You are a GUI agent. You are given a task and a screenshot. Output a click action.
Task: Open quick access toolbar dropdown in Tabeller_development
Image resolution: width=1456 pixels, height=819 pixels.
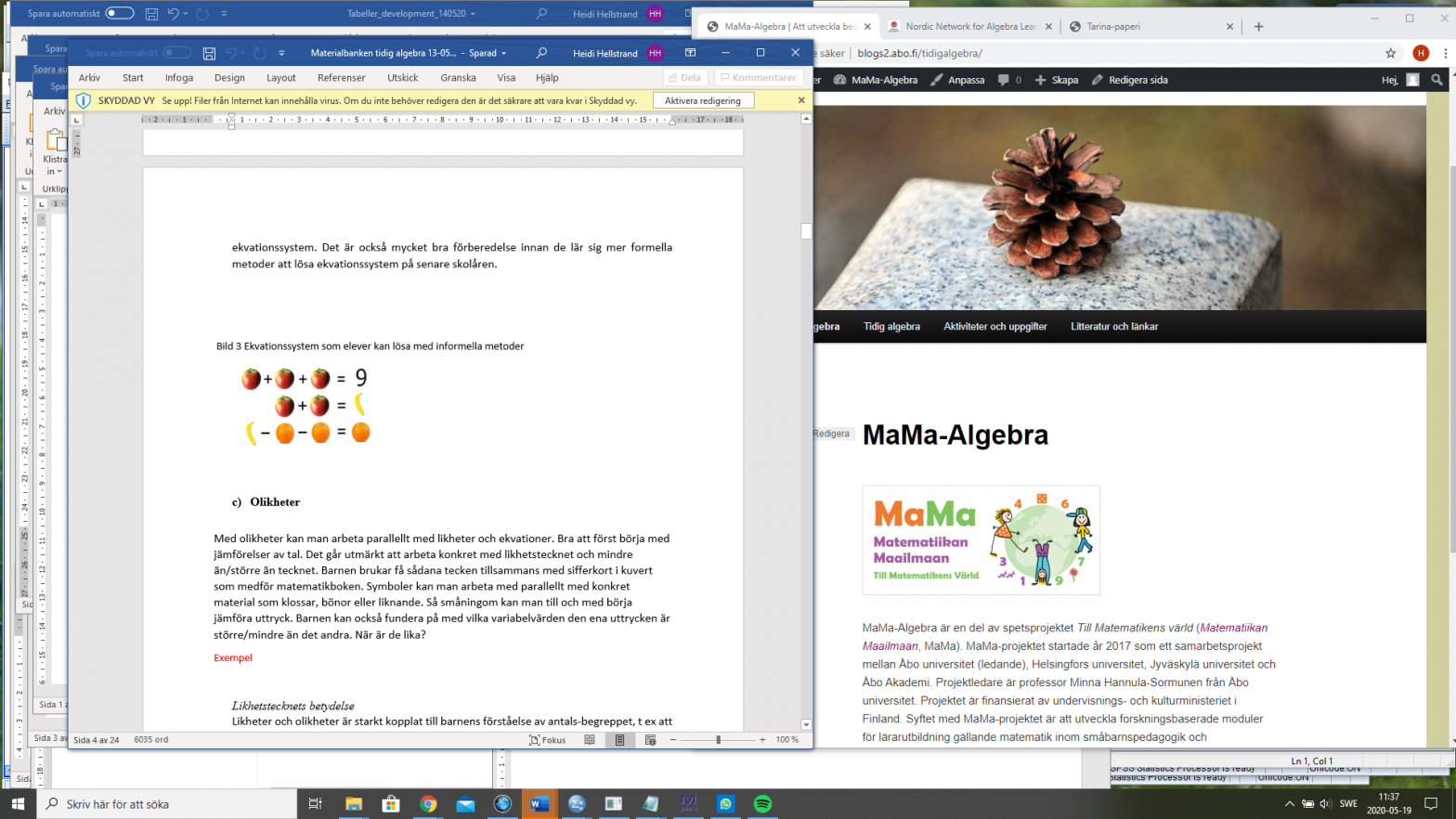point(224,14)
